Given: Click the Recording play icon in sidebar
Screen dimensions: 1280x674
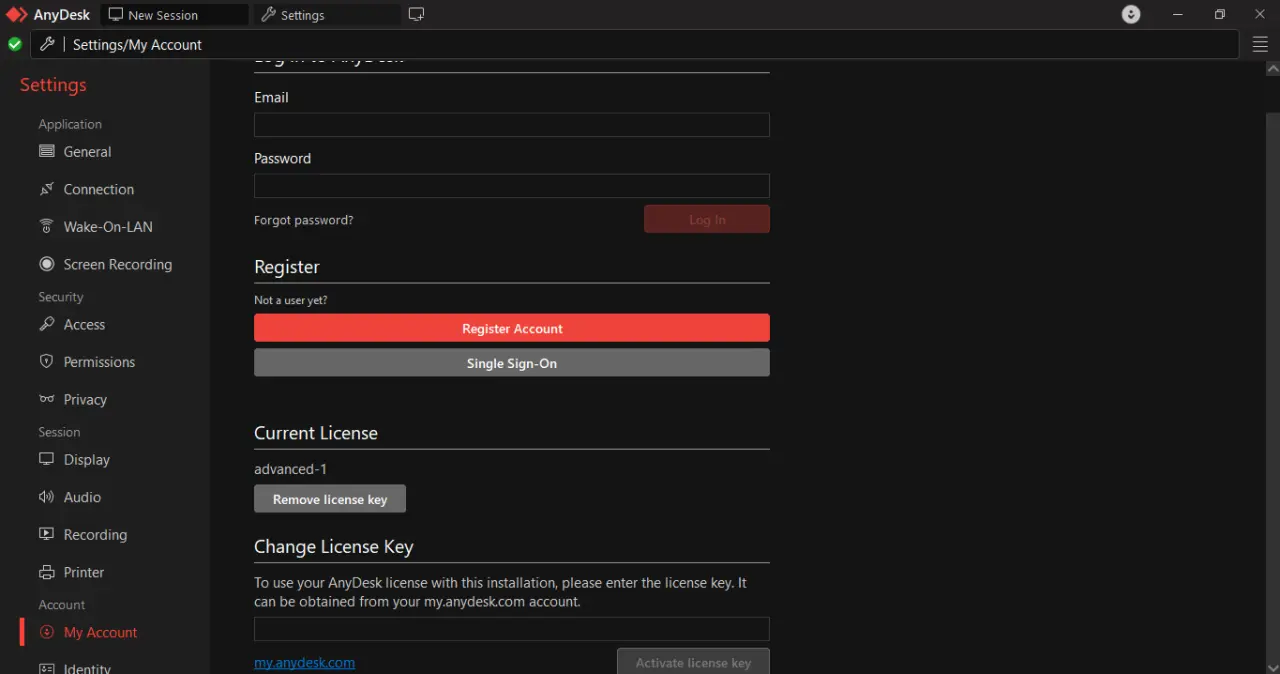Looking at the screenshot, I should 46,534.
